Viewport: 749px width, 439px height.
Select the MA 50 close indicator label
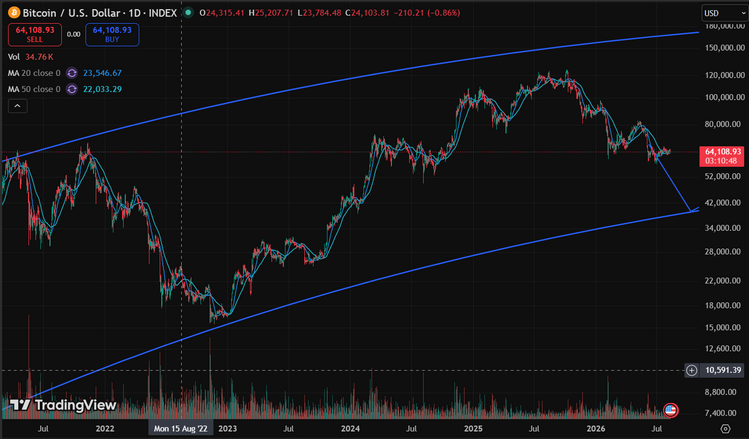pos(34,89)
